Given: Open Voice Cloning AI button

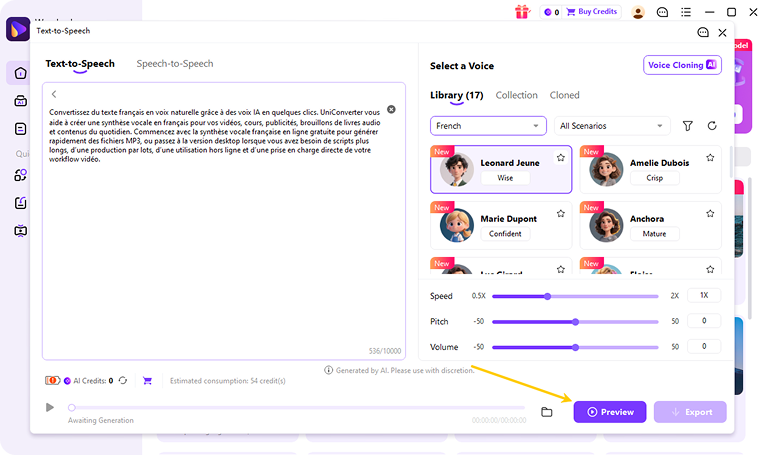Looking at the screenshot, I should click(x=682, y=65).
